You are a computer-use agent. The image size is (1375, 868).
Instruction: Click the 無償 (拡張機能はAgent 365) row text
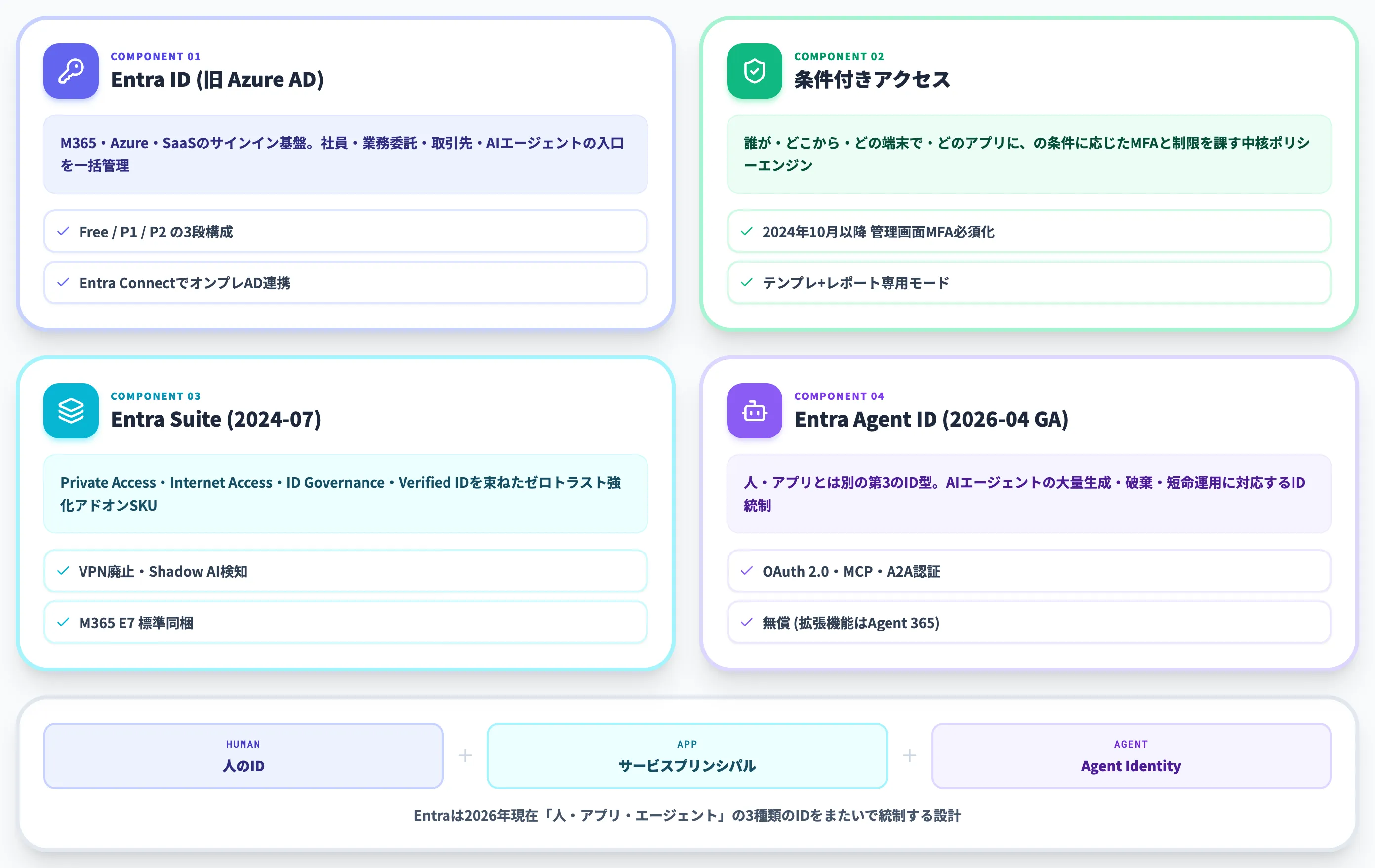851,623
